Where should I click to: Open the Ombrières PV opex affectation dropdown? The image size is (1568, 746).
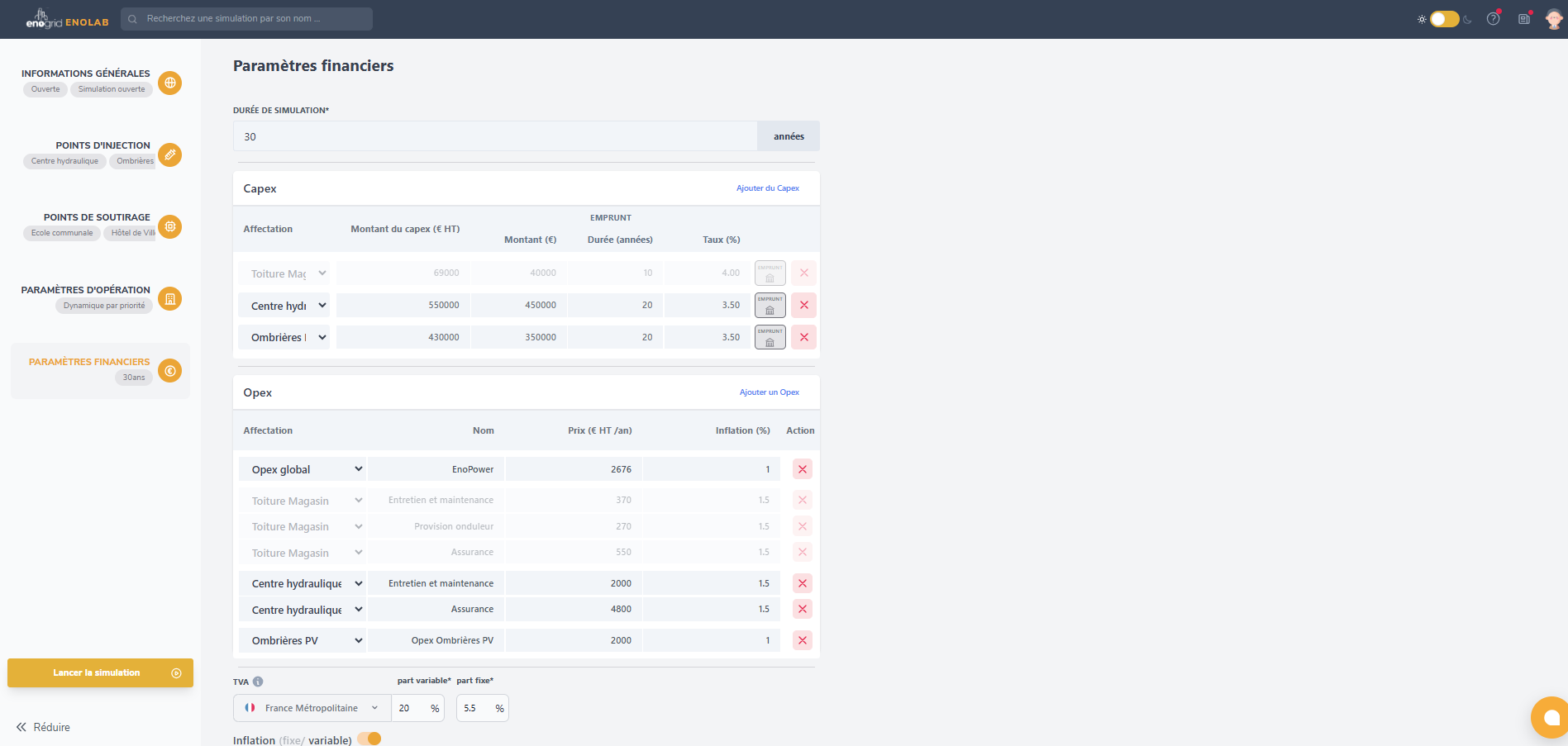pyautogui.click(x=303, y=640)
